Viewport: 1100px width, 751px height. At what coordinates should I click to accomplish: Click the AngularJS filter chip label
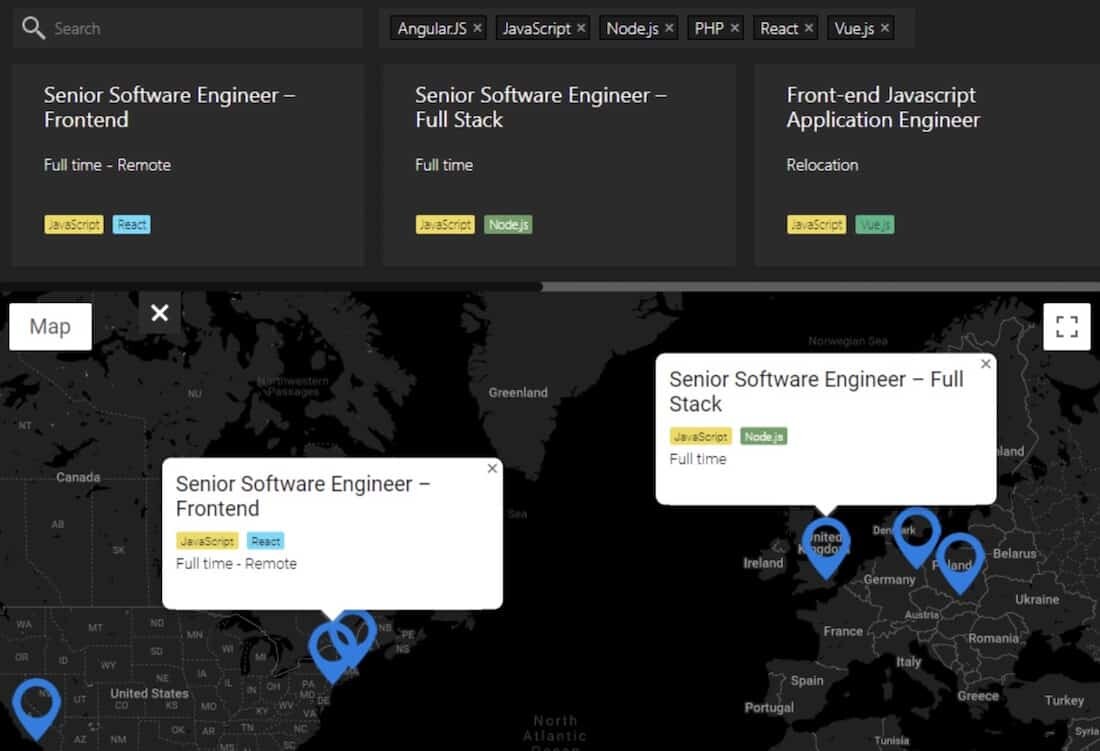point(431,29)
